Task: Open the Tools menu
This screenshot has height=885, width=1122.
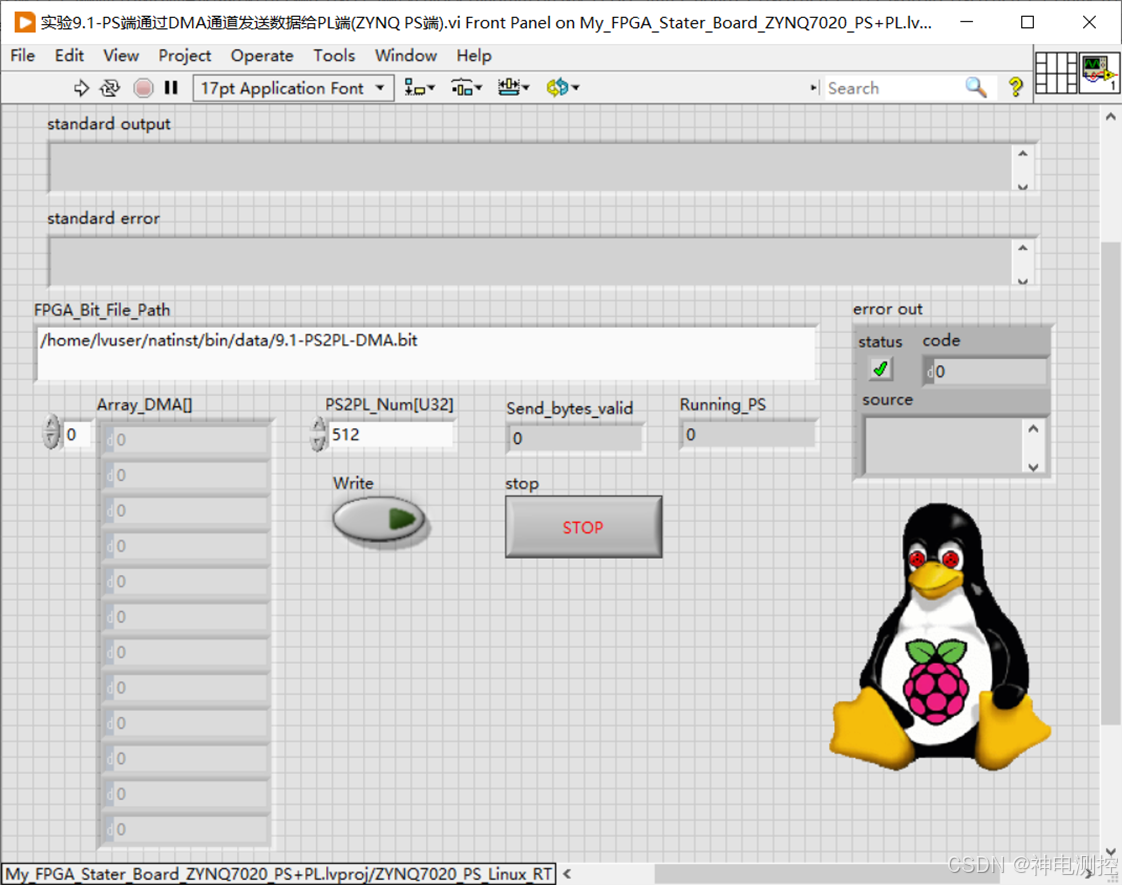Action: (334, 56)
